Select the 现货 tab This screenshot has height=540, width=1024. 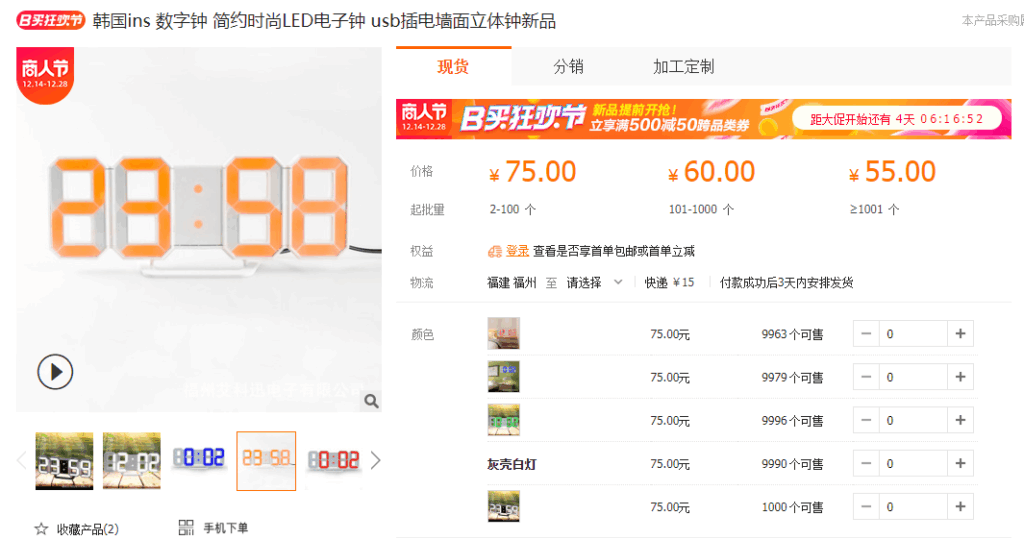[453, 67]
